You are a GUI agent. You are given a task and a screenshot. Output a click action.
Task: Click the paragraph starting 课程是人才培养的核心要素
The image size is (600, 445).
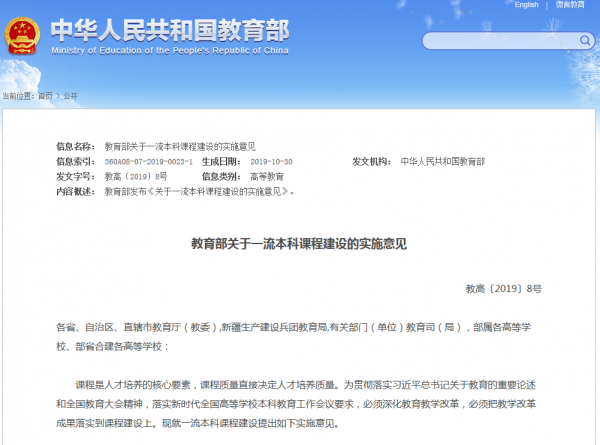pos(296,404)
